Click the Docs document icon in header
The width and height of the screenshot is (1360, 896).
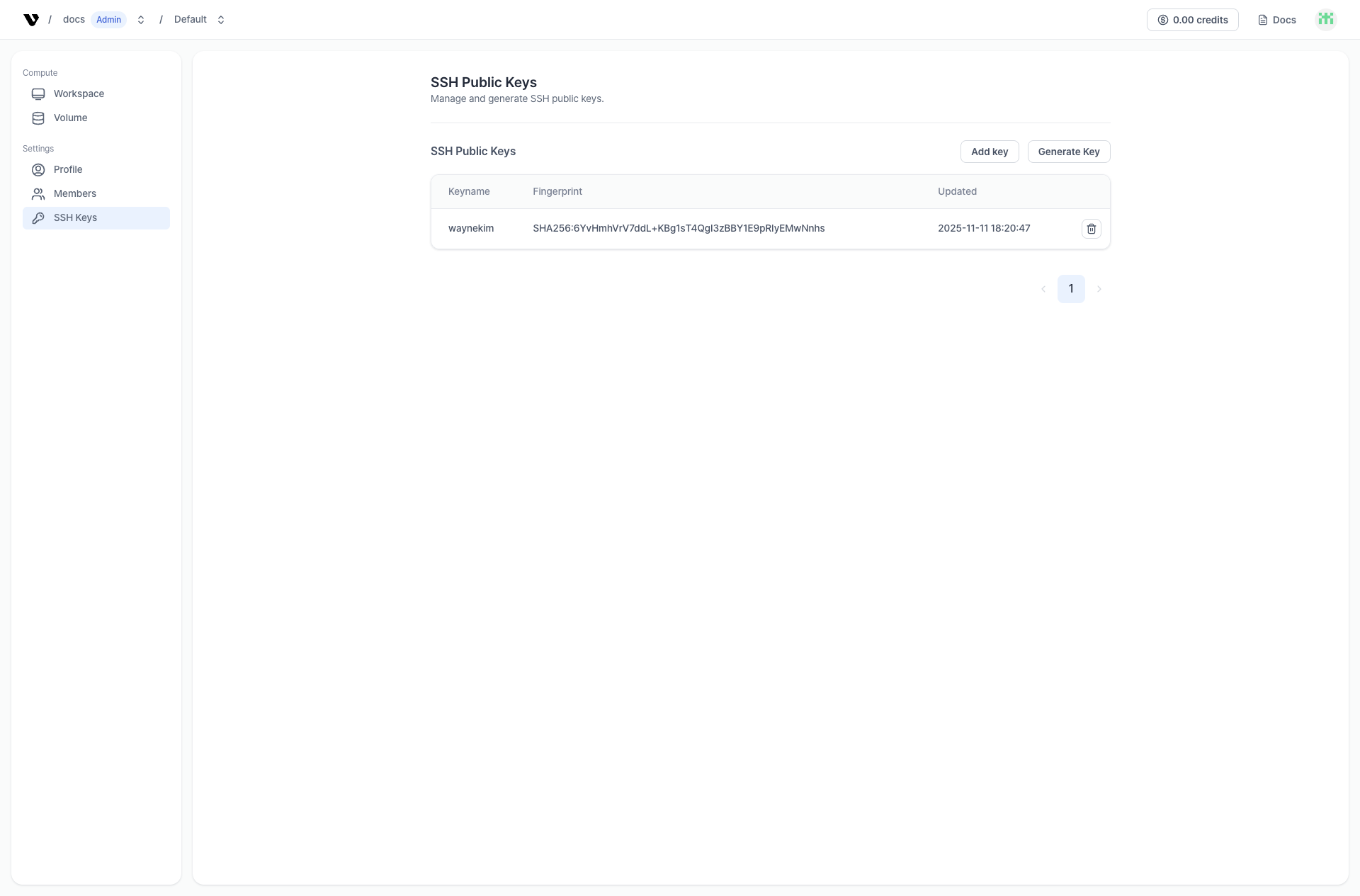pyautogui.click(x=1262, y=20)
